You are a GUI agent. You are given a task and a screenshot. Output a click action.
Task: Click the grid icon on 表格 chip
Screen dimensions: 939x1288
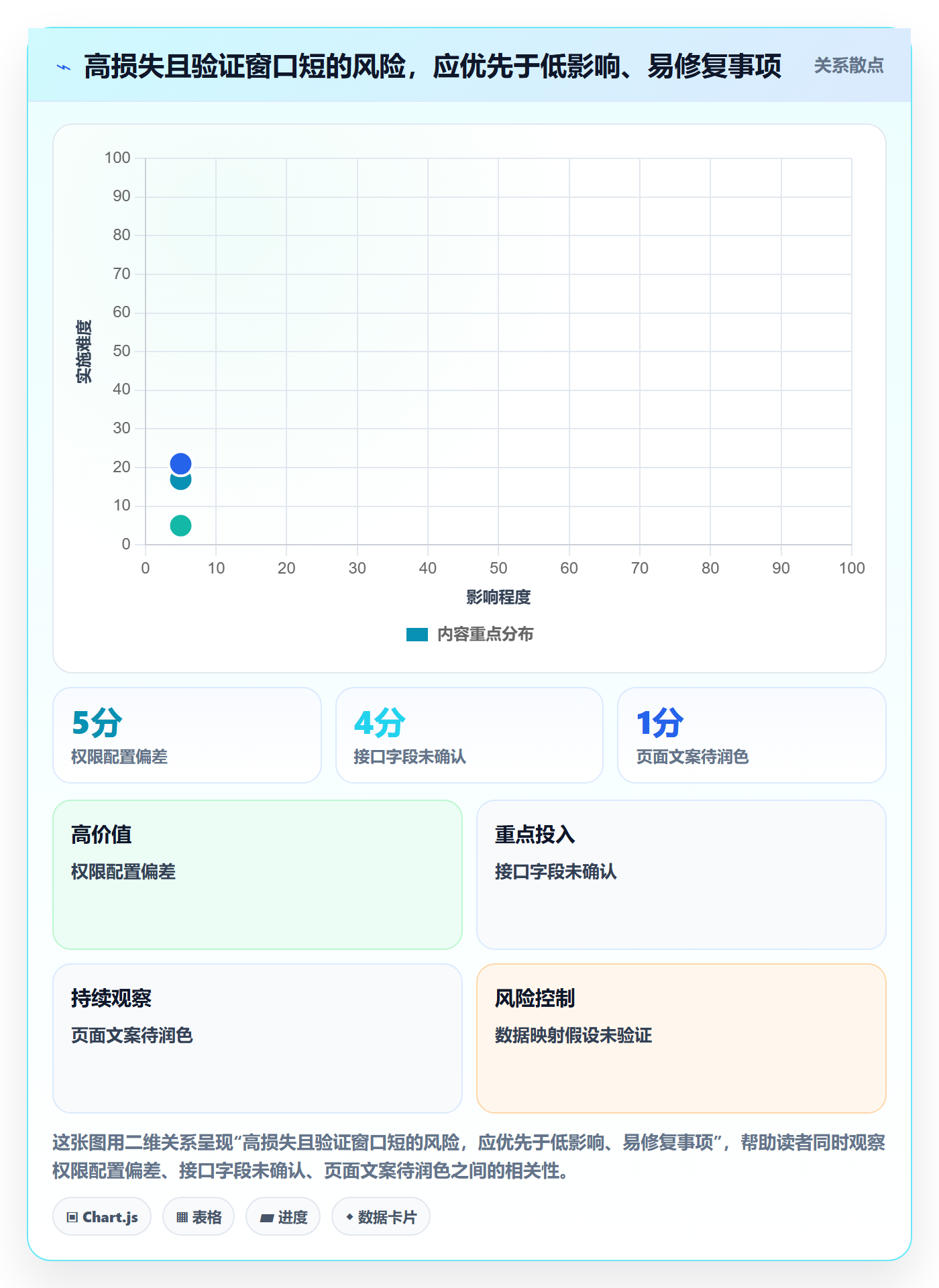[182, 1218]
